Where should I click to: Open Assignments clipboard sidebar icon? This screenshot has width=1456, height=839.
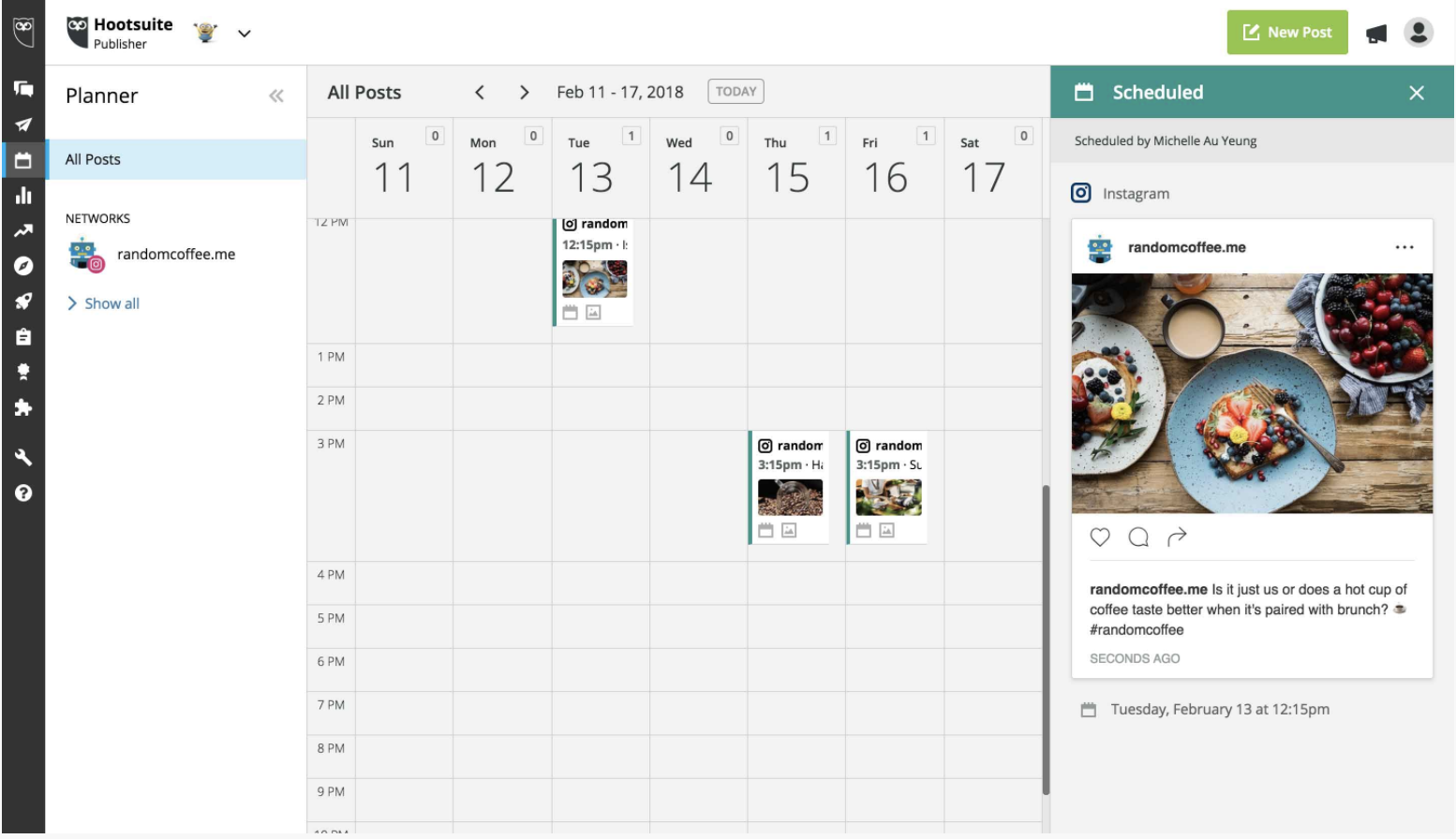coord(23,336)
